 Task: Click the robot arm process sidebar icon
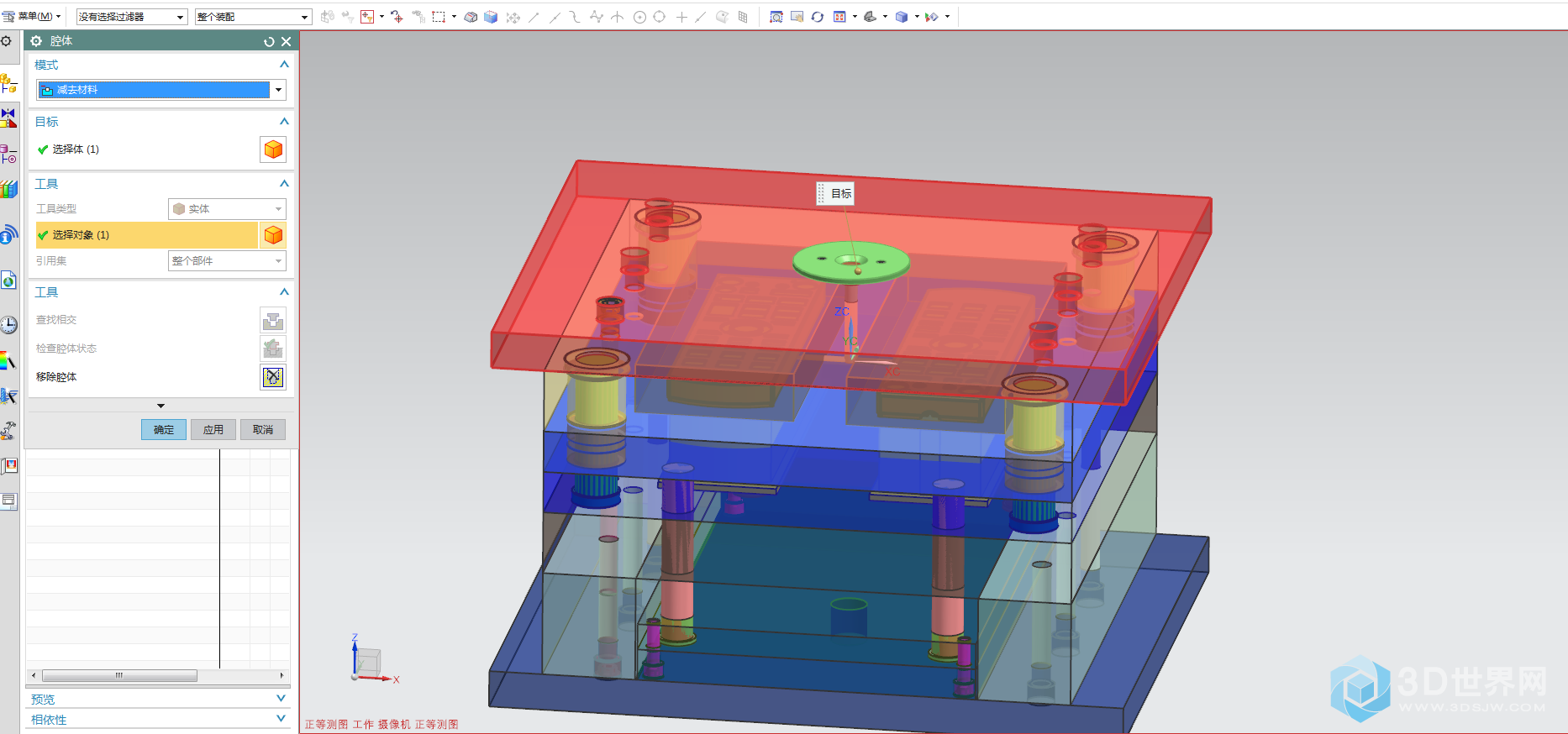click(8, 431)
